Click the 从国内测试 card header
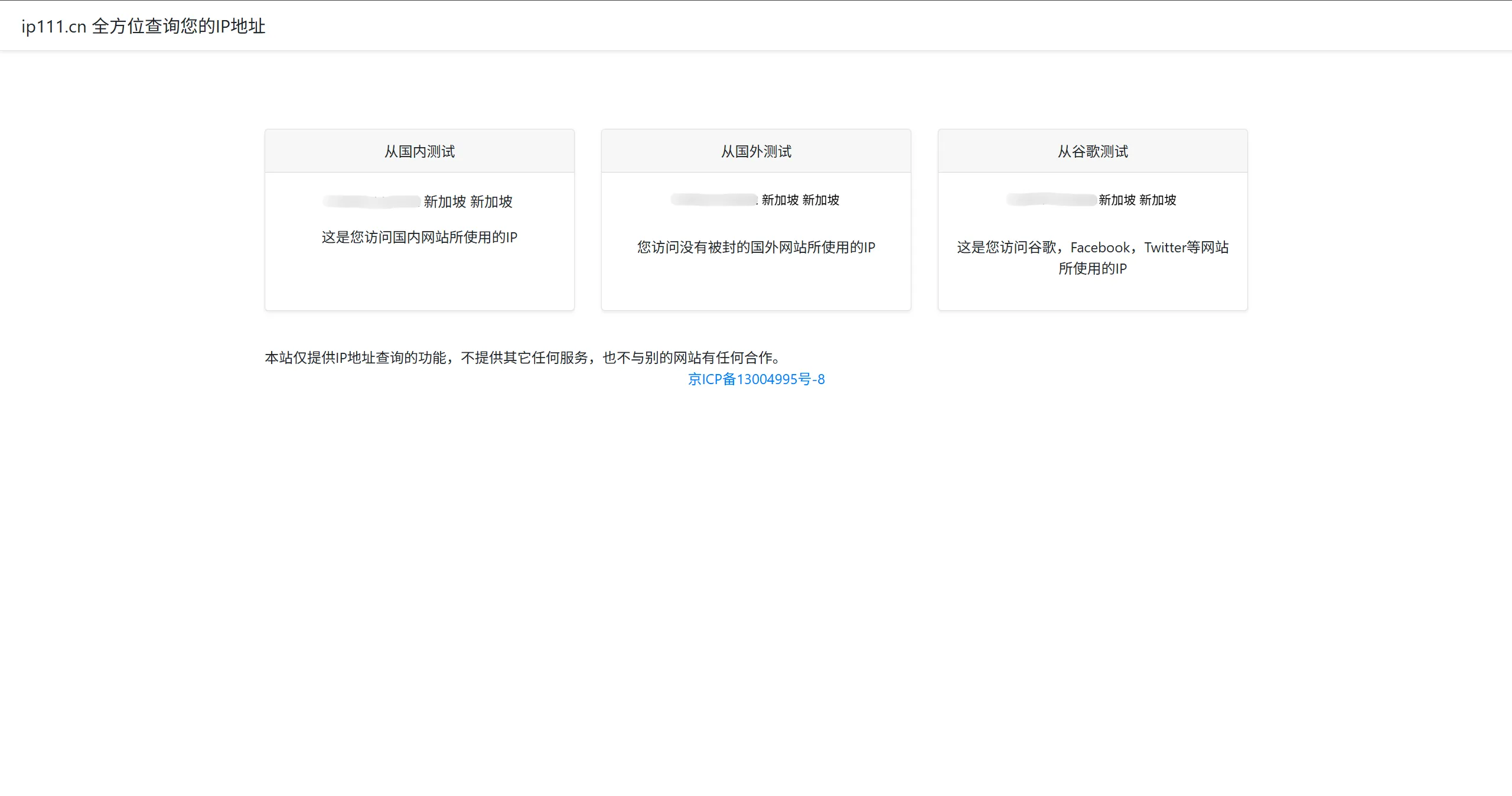This screenshot has width=1512, height=796. pos(419,151)
